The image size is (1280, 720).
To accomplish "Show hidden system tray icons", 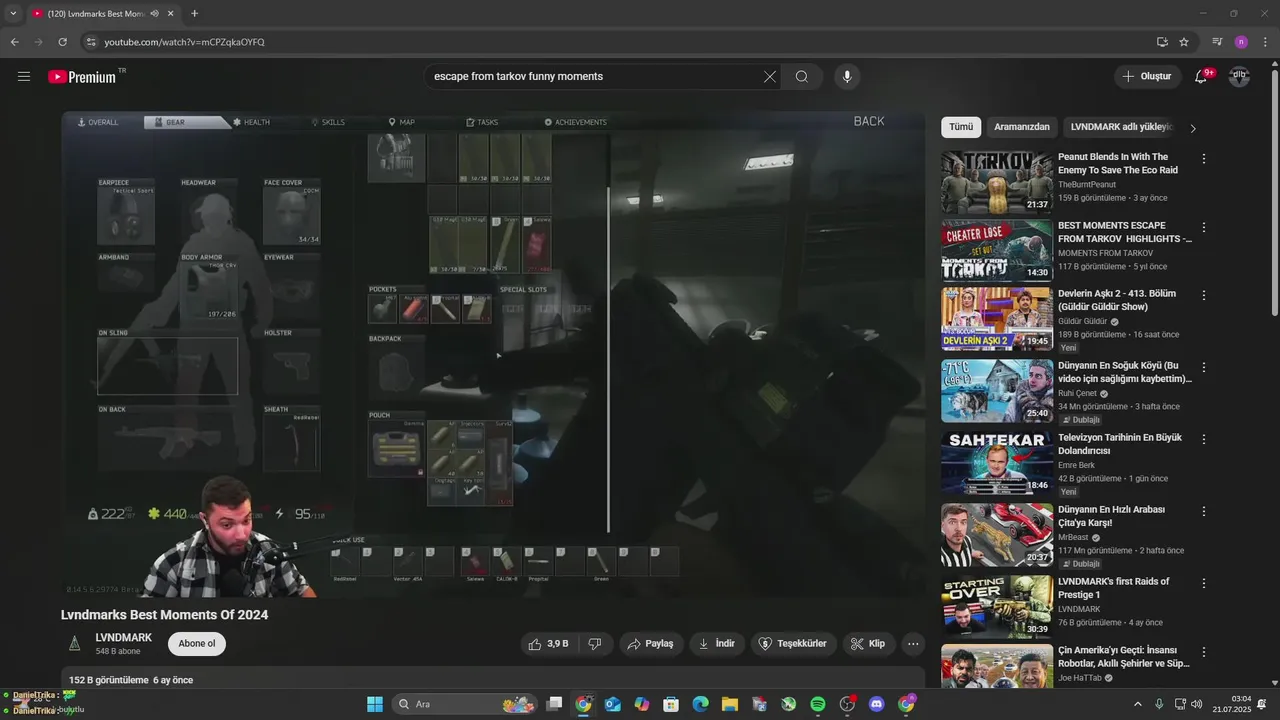I will pyautogui.click(x=1138, y=704).
